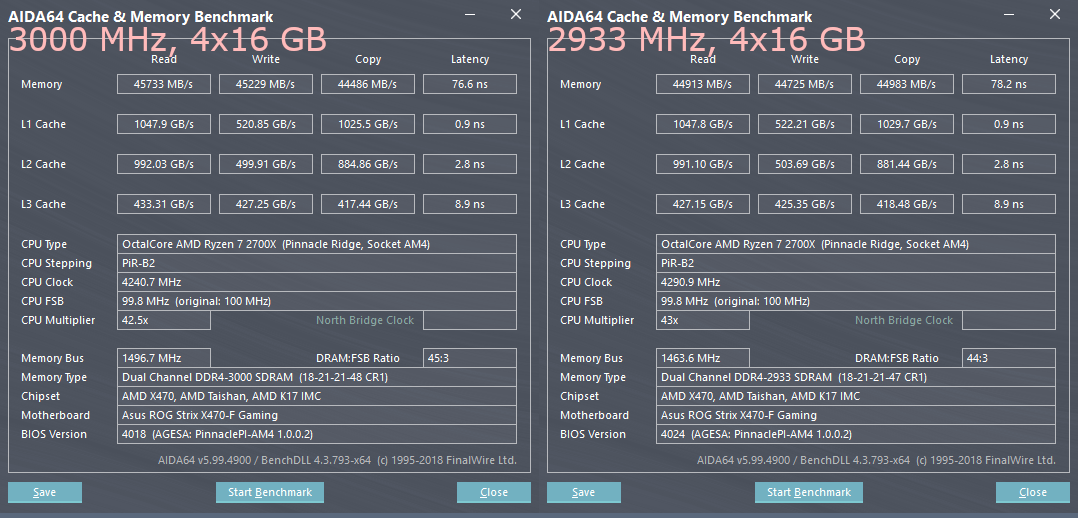Click L3 write value 427.25 GB/s

(265, 204)
